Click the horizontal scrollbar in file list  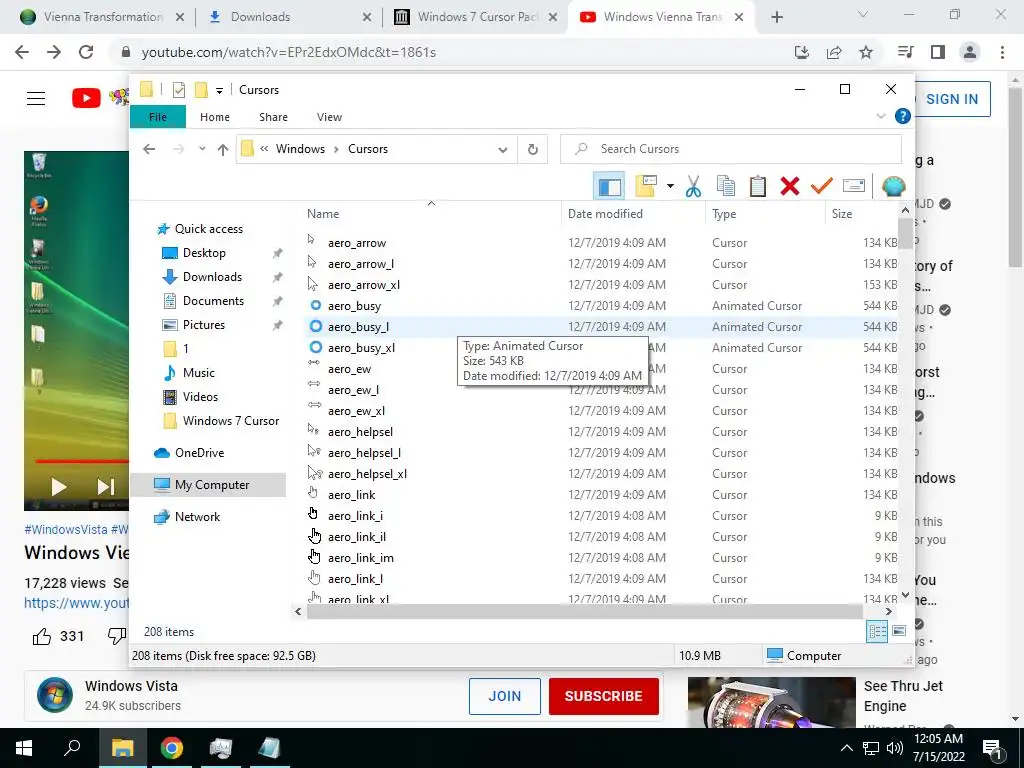[x=584, y=612]
